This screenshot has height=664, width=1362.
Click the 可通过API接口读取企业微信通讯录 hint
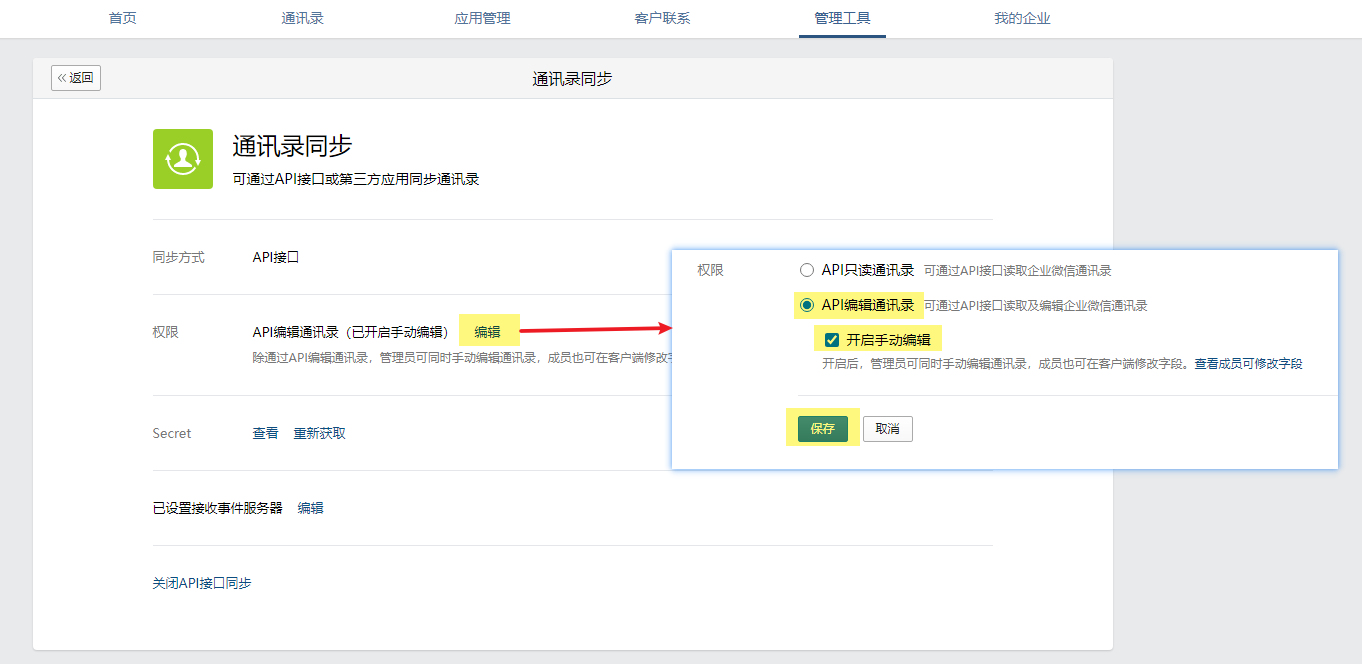pyautogui.click(x=1018, y=270)
